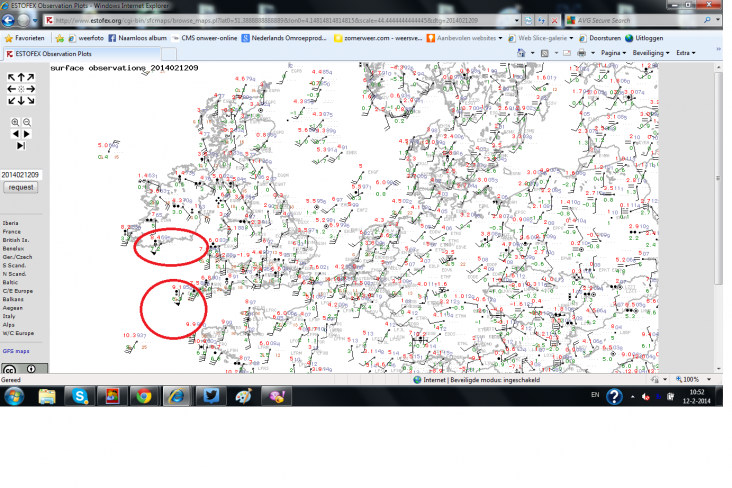Pan the map north with up arrow

point(20,77)
